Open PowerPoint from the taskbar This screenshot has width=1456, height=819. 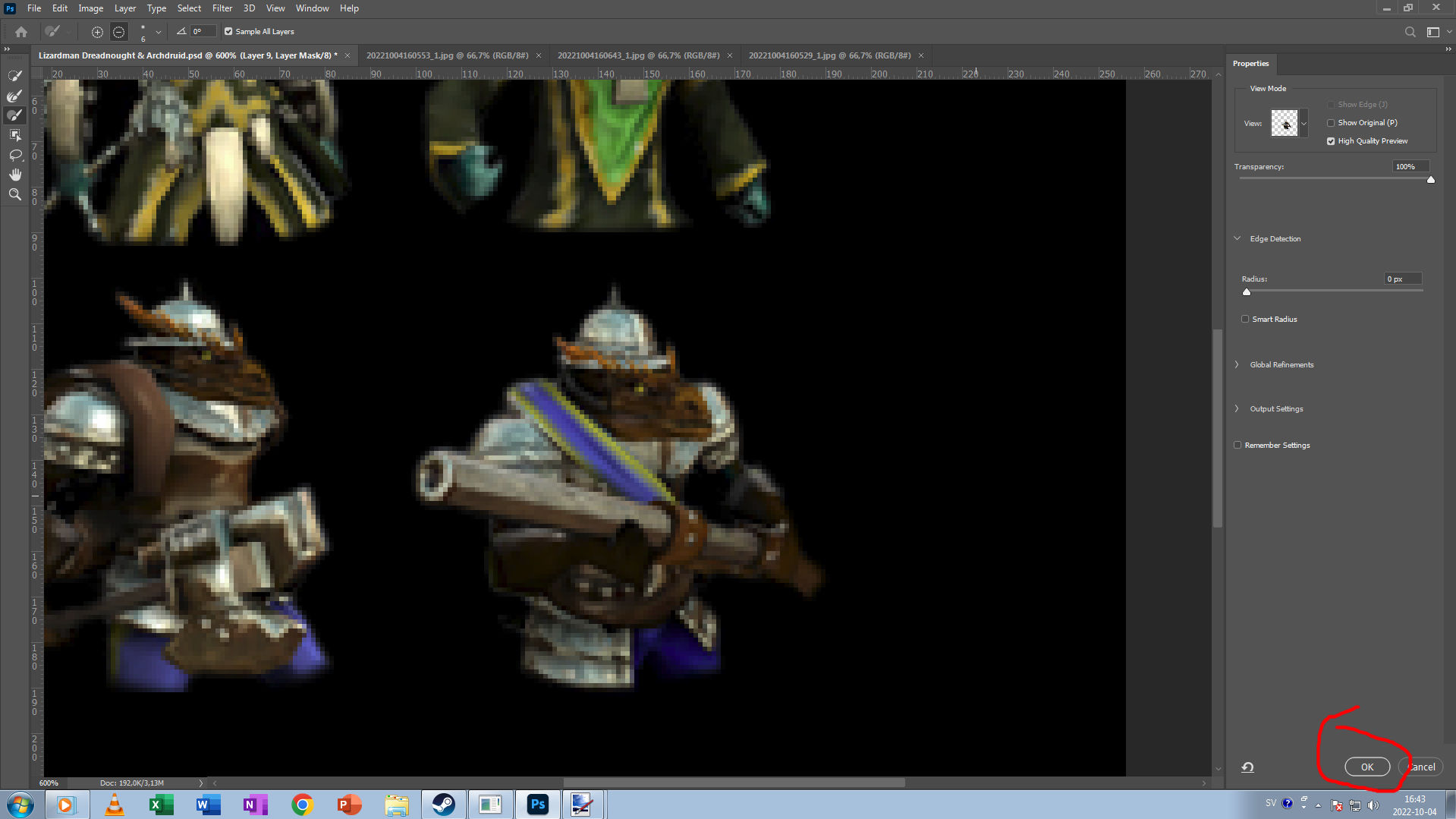click(x=349, y=805)
